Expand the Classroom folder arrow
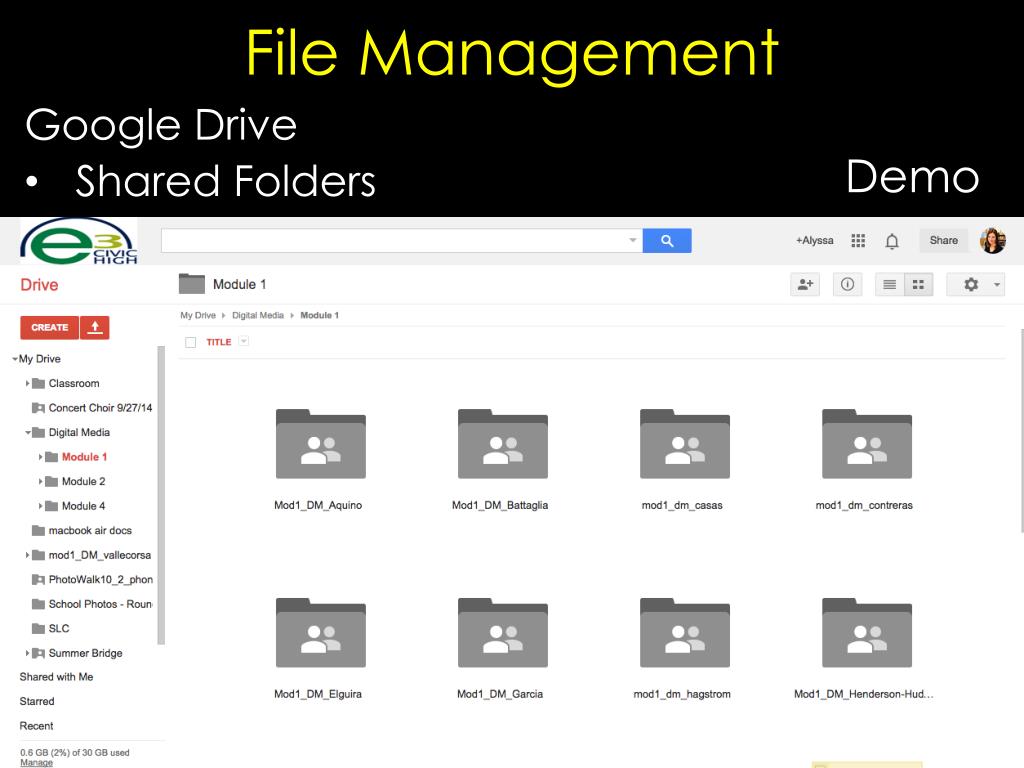The image size is (1024, 768). [x=27, y=383]
